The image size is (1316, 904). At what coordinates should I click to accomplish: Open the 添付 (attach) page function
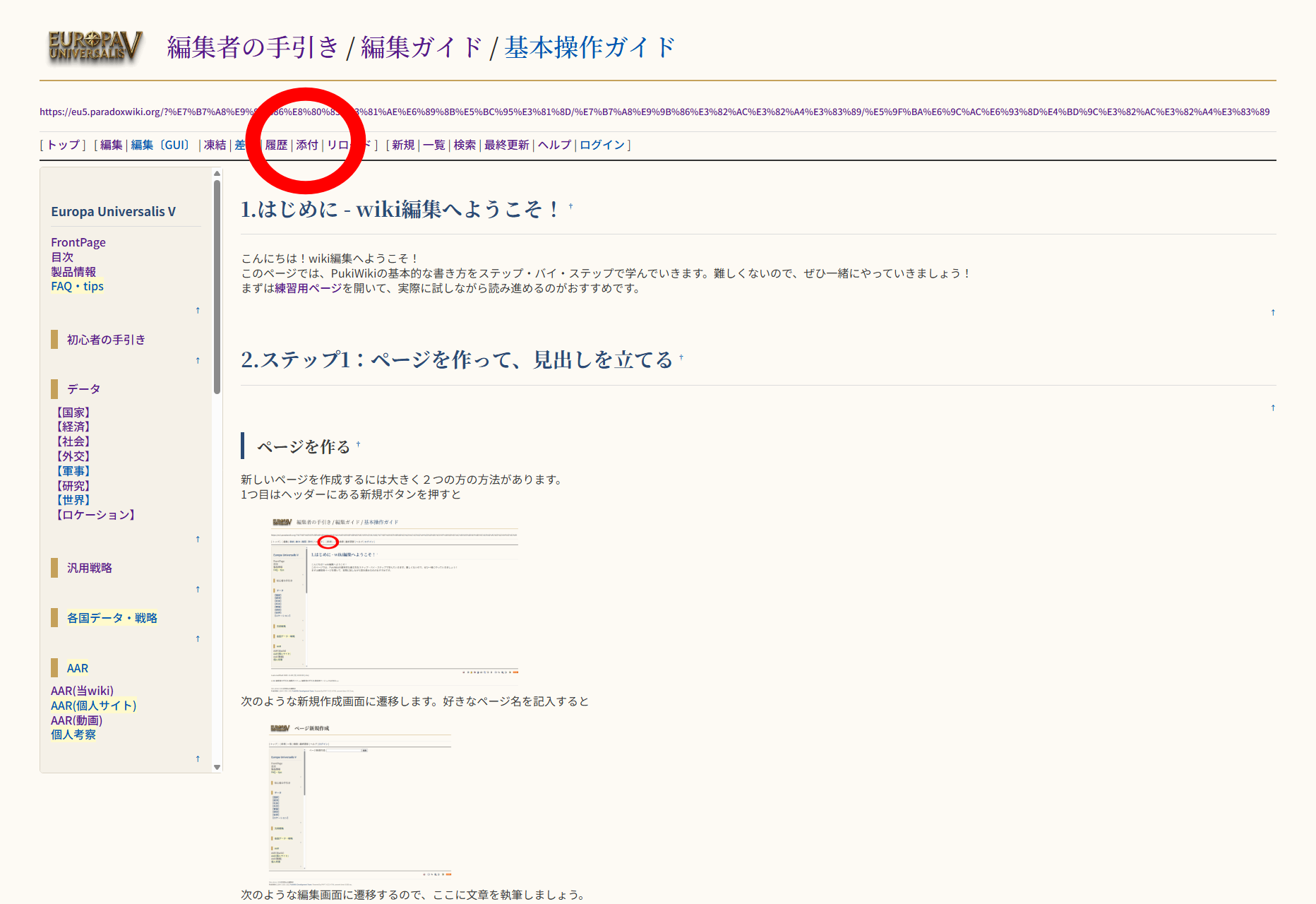[306, 145]
